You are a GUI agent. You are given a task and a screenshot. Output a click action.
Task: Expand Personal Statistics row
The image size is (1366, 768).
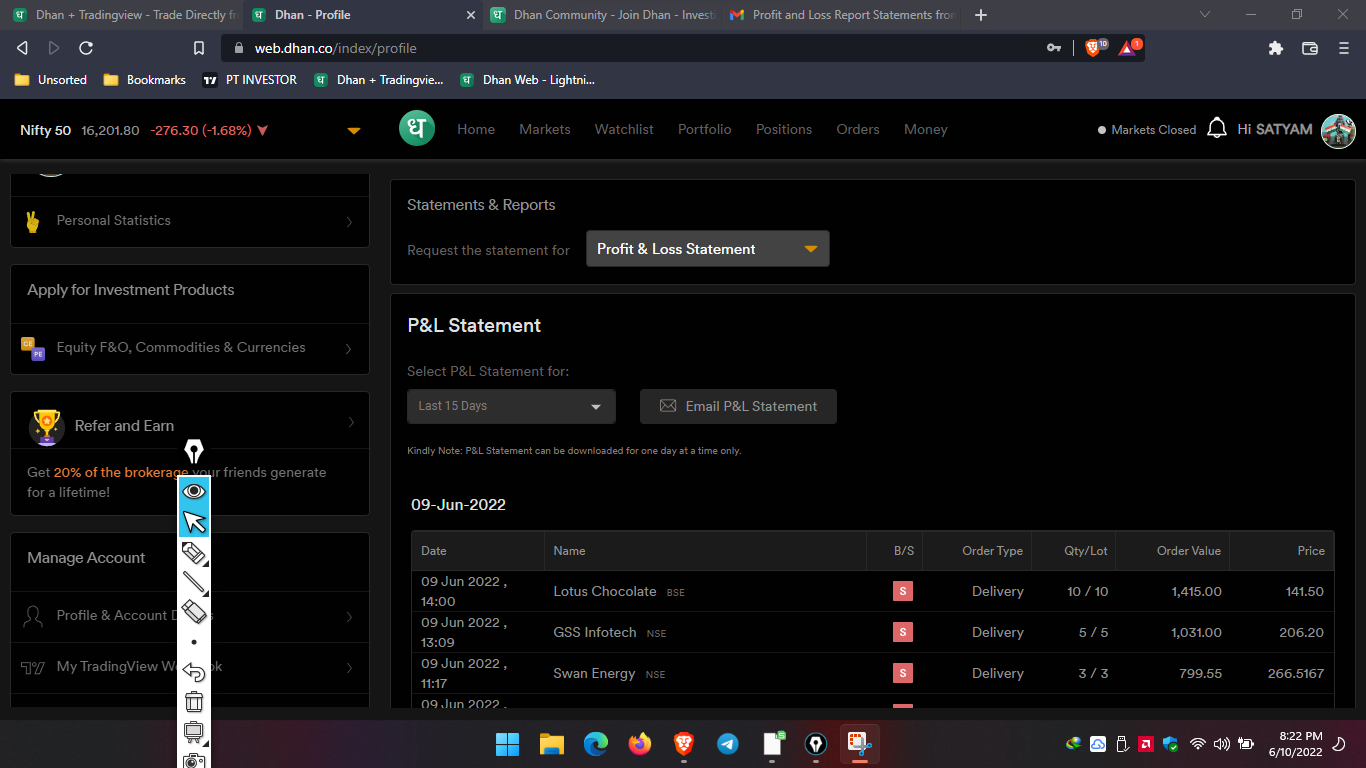point(190,221)
